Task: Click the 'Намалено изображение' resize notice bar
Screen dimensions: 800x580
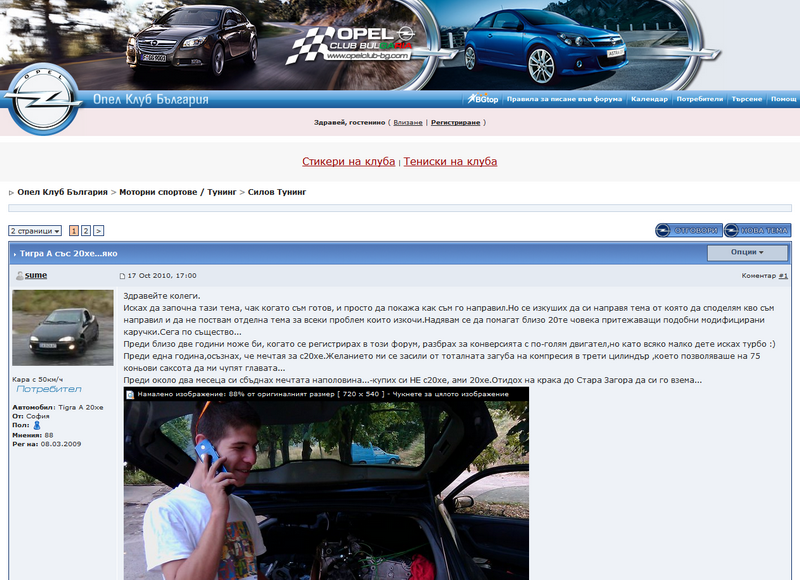Action: click(x=326, y=394)
